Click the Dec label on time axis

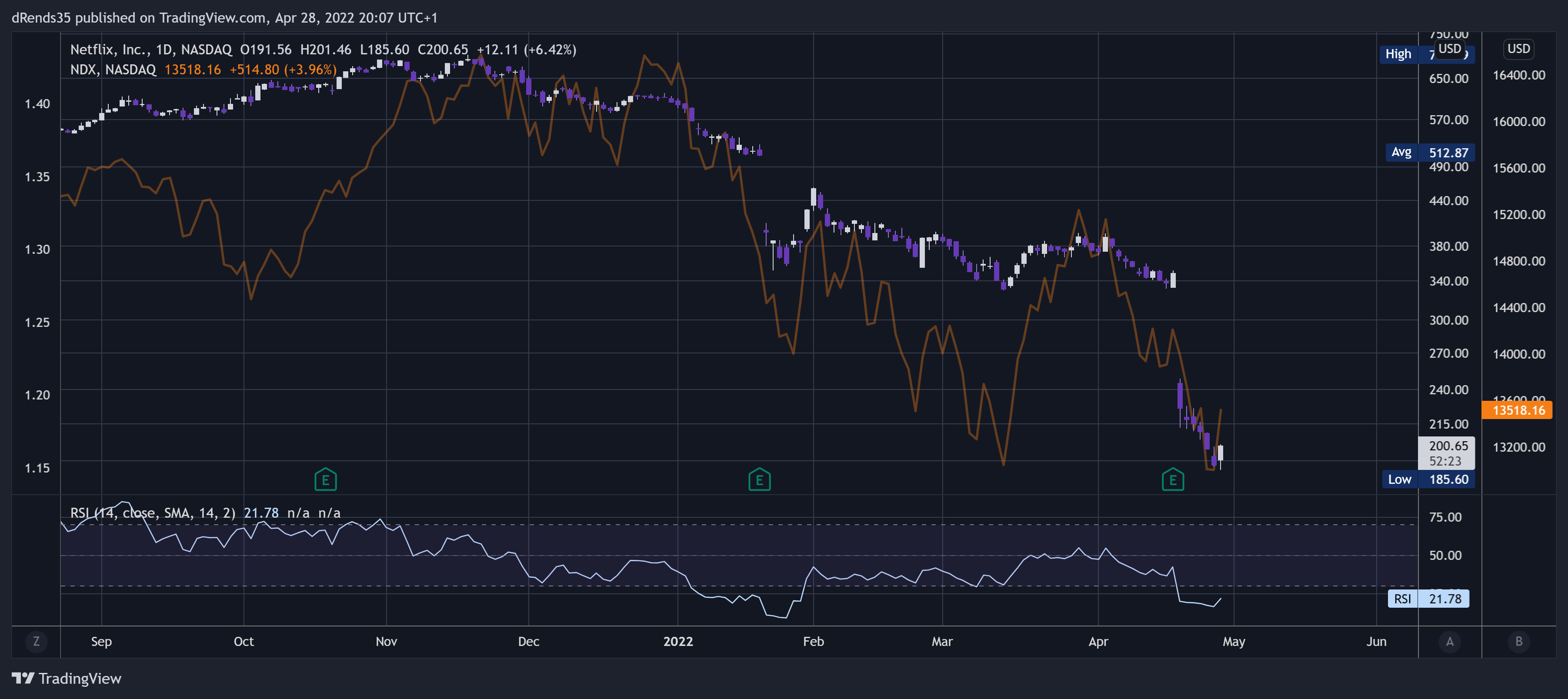click(528, 641)
